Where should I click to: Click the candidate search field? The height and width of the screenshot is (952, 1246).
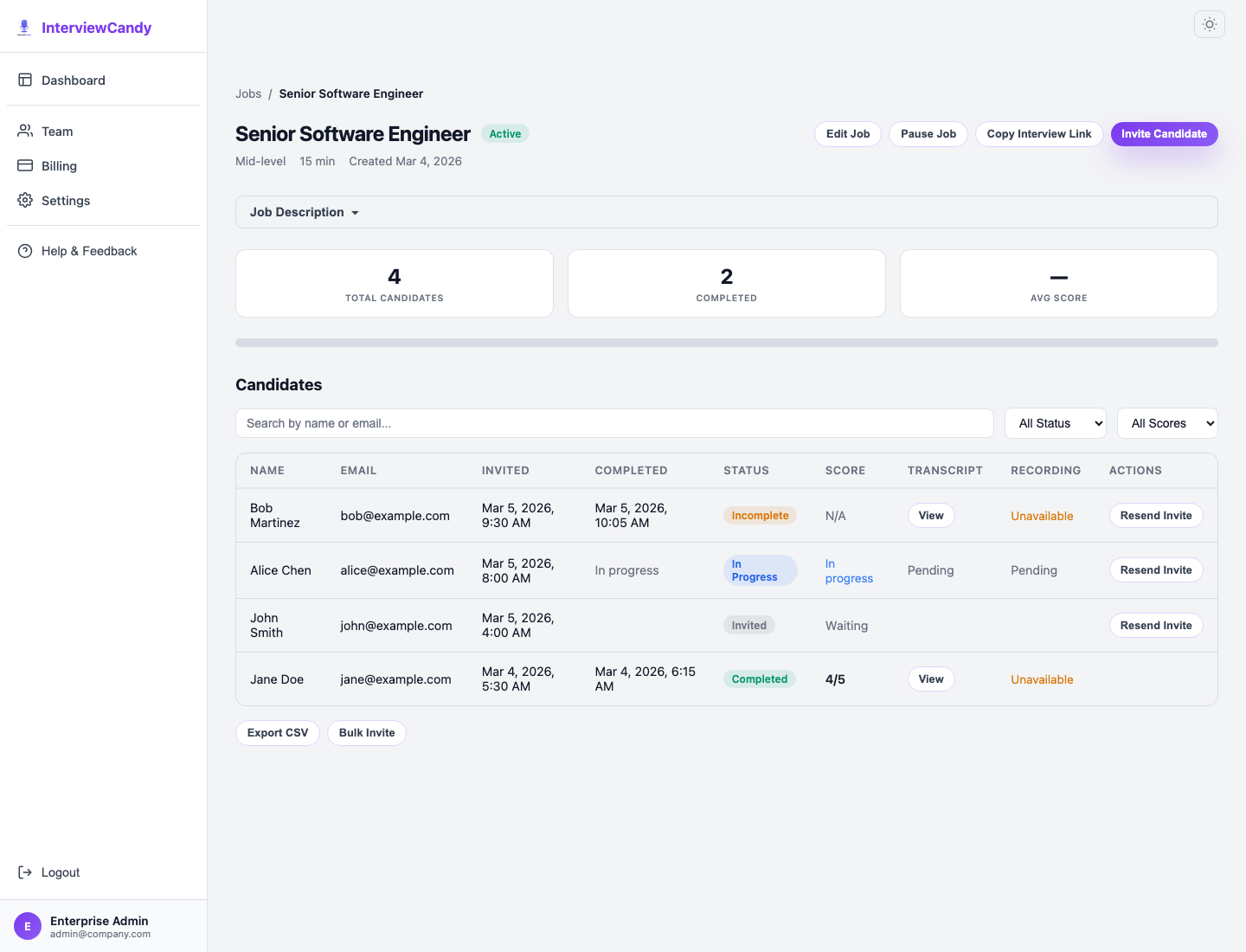tap(614, 423)
